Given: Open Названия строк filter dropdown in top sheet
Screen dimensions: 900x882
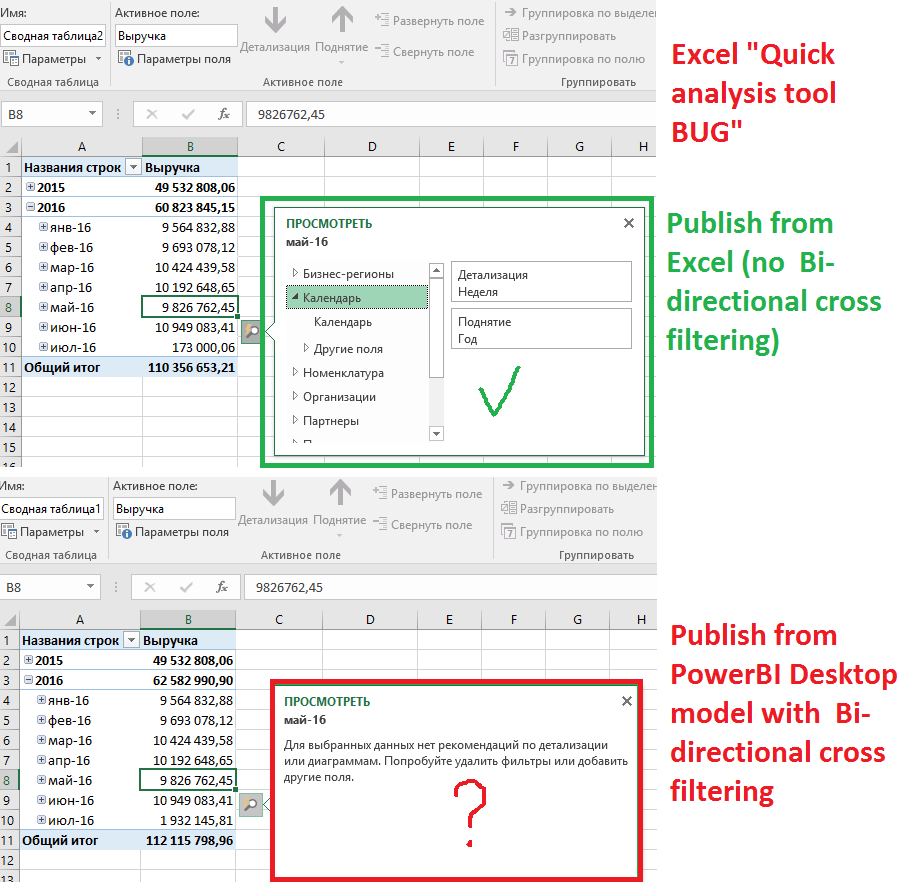Looking at the screenshot, I should (133, 167).
